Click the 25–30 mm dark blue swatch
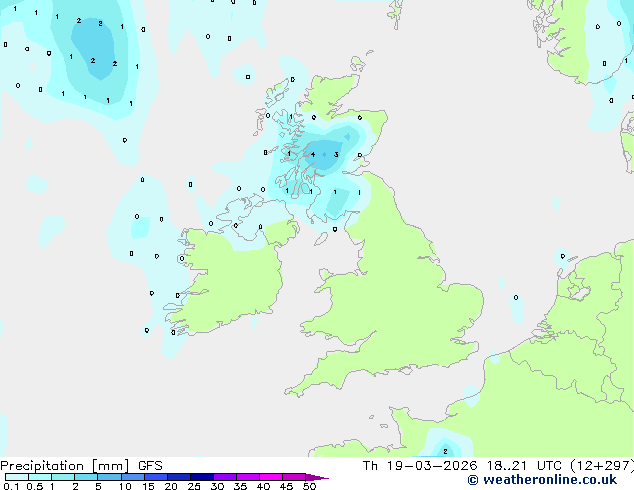This screenshot has width=634, height=490. point(202,477)
